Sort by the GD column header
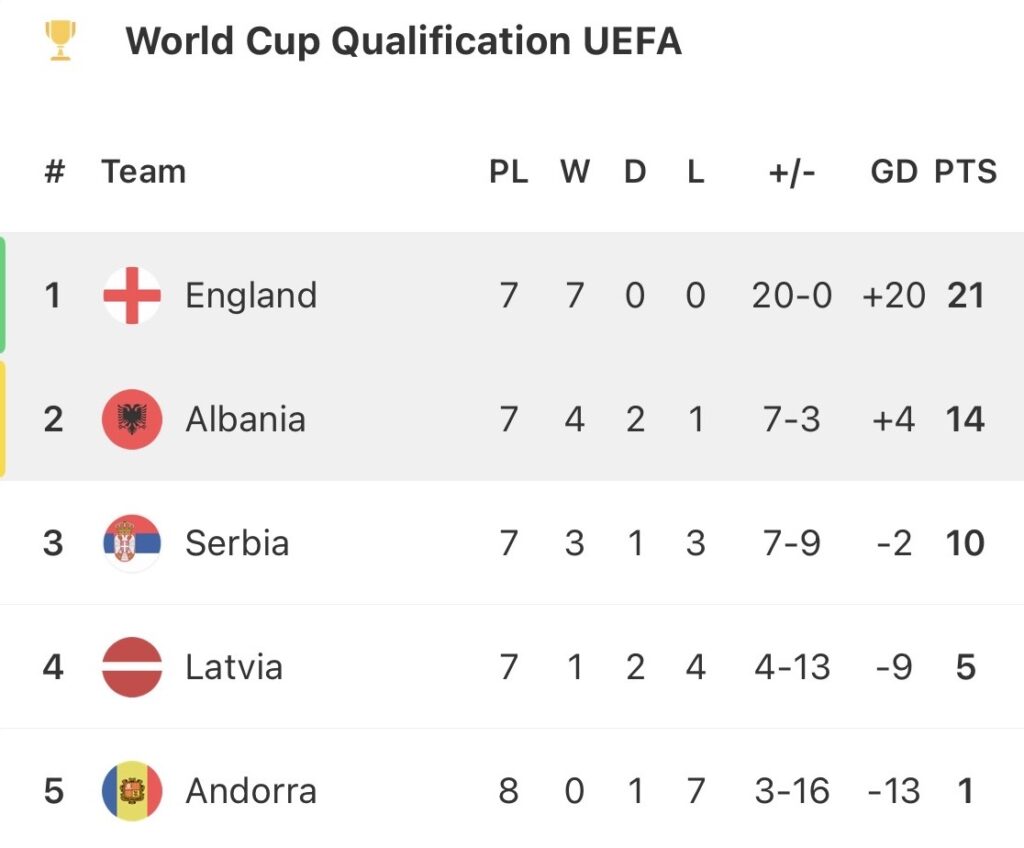Viewport: 1024px width, 848px height. (x=893, y=172)
